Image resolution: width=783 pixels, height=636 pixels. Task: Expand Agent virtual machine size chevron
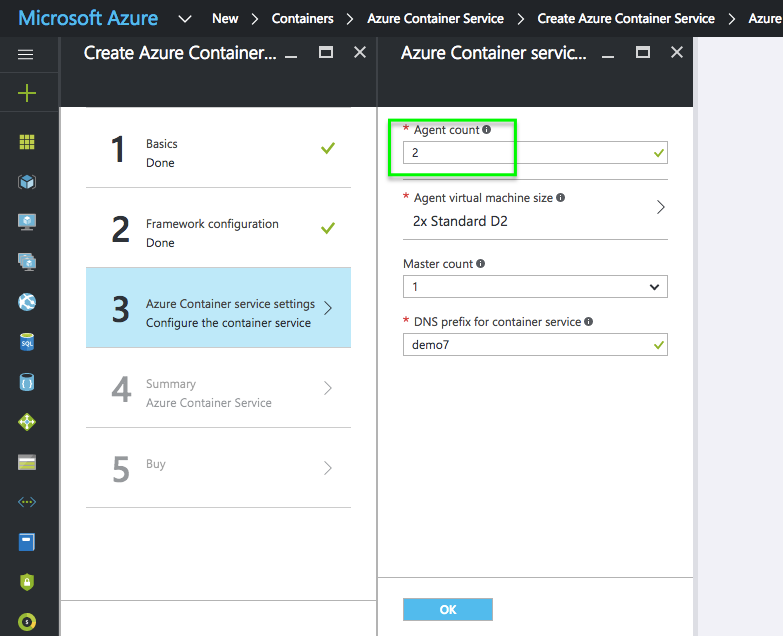(660, 208)
